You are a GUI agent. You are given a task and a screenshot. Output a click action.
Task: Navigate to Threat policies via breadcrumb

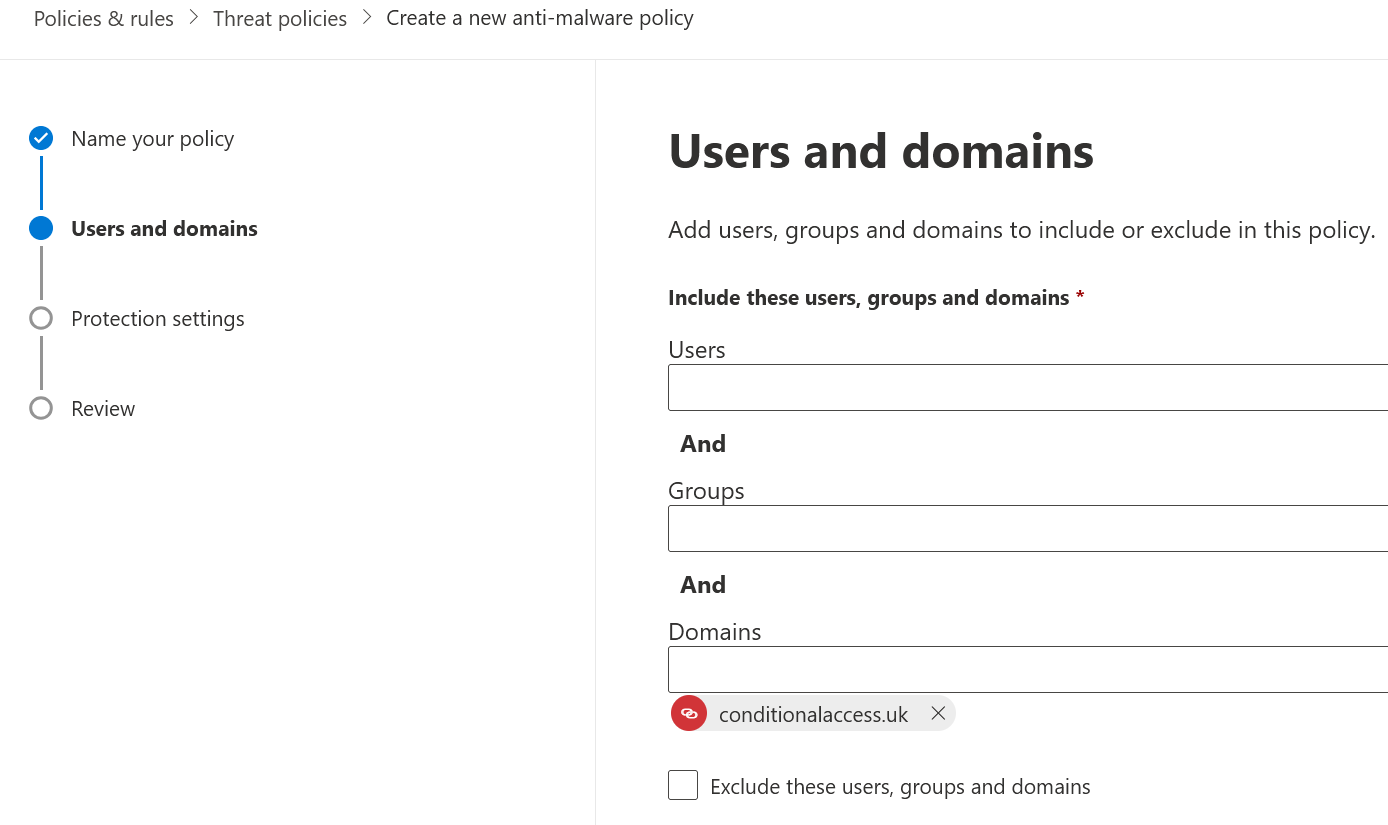click(x=279, y=17)
